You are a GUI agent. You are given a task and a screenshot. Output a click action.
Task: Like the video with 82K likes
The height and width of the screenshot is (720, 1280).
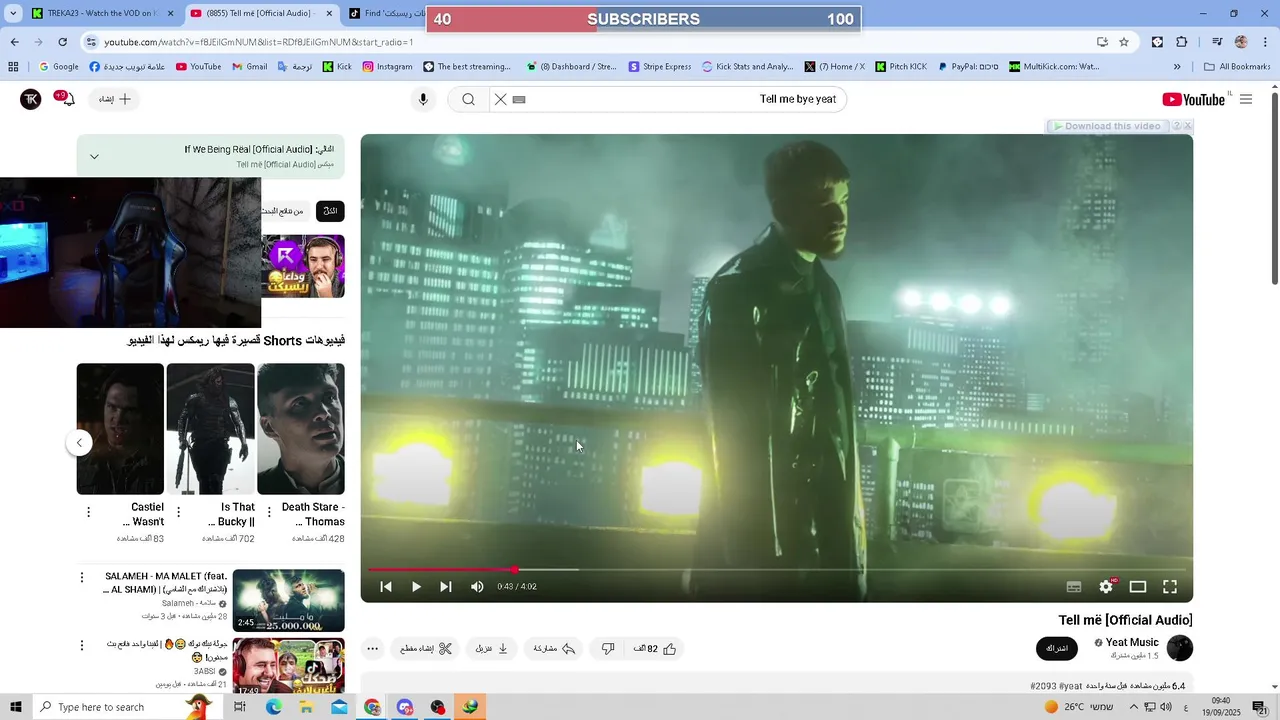click(655, 649)
